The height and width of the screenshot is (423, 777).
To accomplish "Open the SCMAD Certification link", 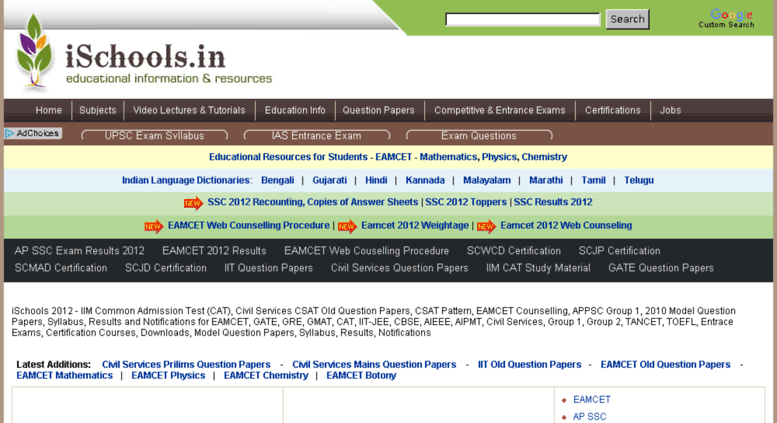I will 61,268.
